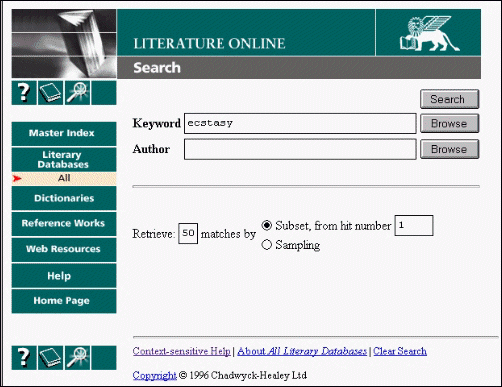Image resolution: width=502 pixels, height=387 pixels.
Task: Select the All sub-item under Literary Databases
Action: point(64,178)
